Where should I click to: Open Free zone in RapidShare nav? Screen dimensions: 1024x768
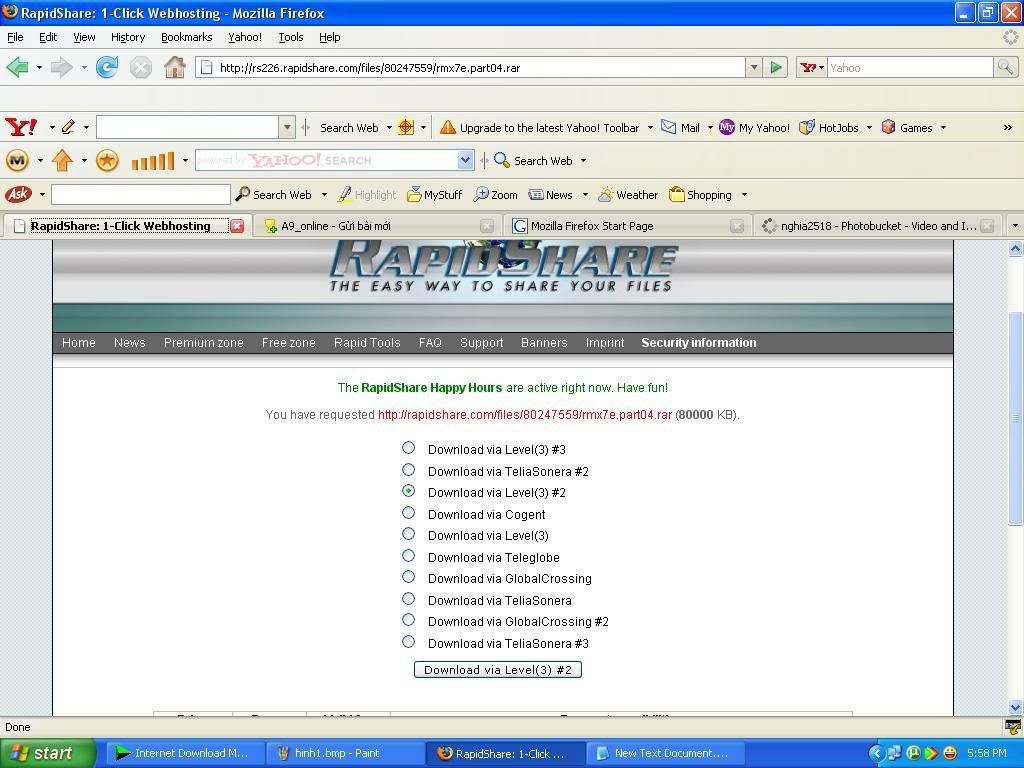click(289, 343)
